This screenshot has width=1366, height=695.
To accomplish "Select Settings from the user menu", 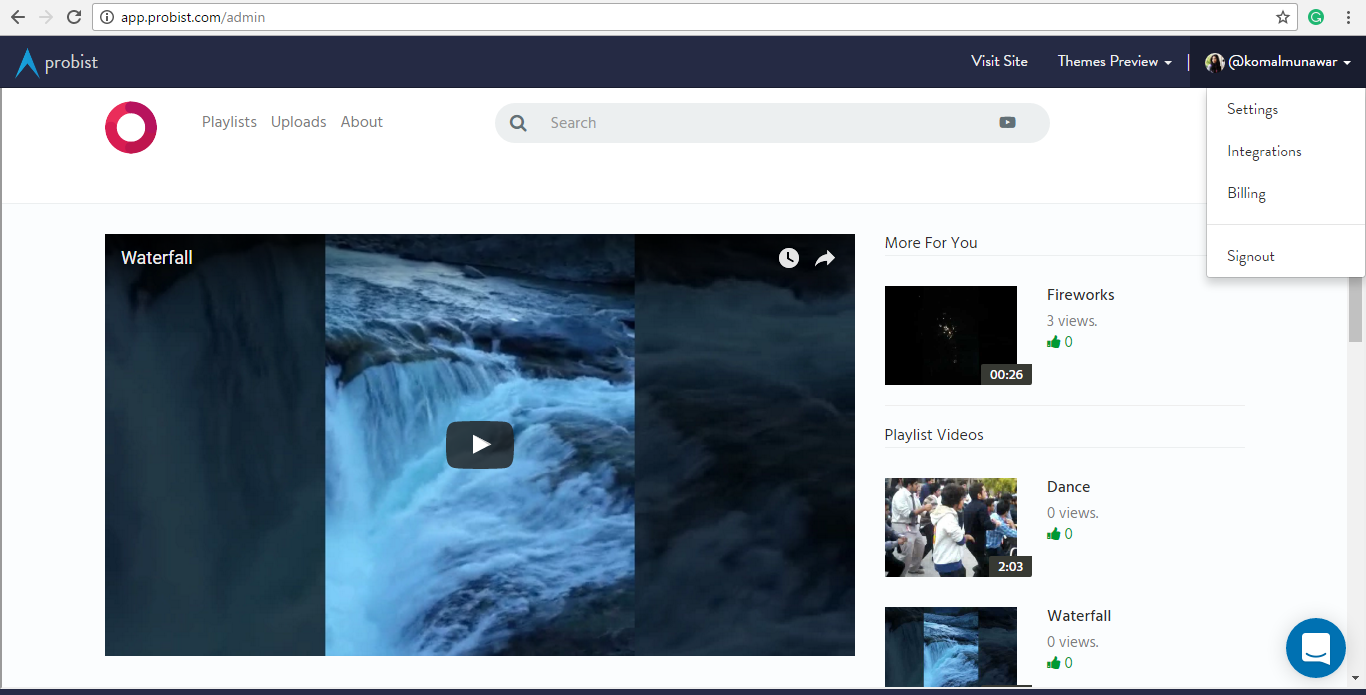I will tap(1252, 109).
